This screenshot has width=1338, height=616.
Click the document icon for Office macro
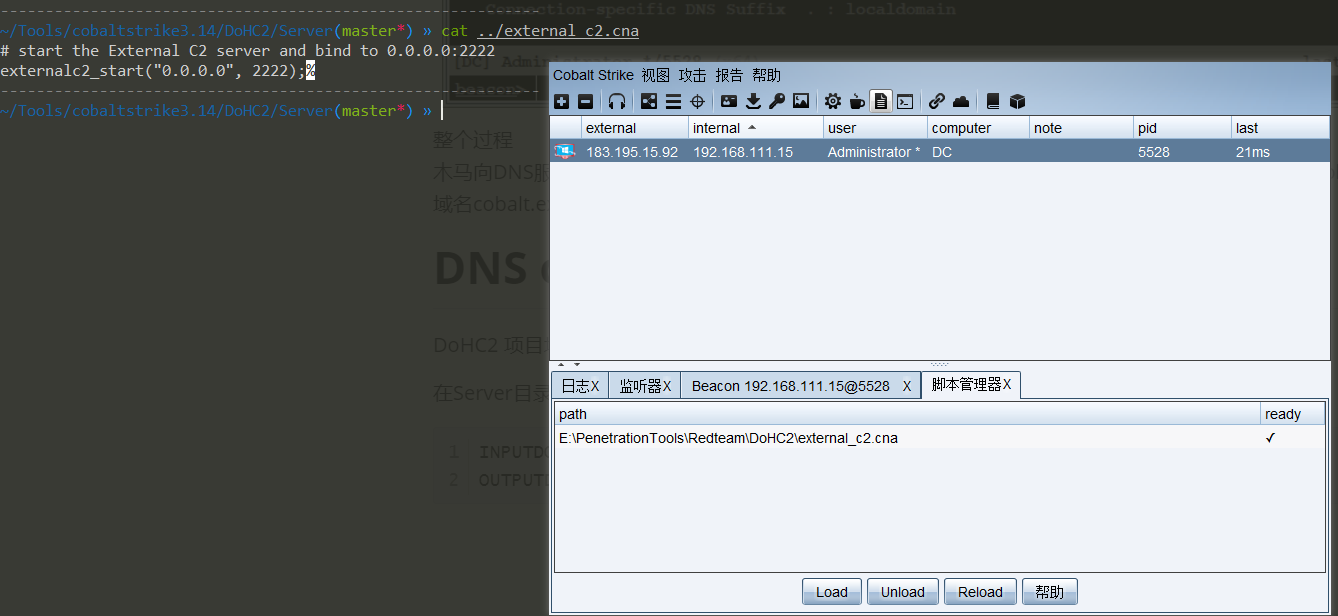(881, 101)
